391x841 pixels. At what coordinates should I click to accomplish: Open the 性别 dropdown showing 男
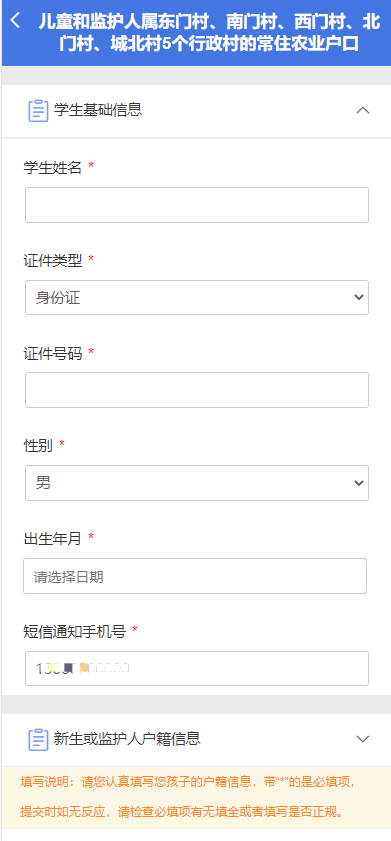pyautogui.click(x=197, y=483)
